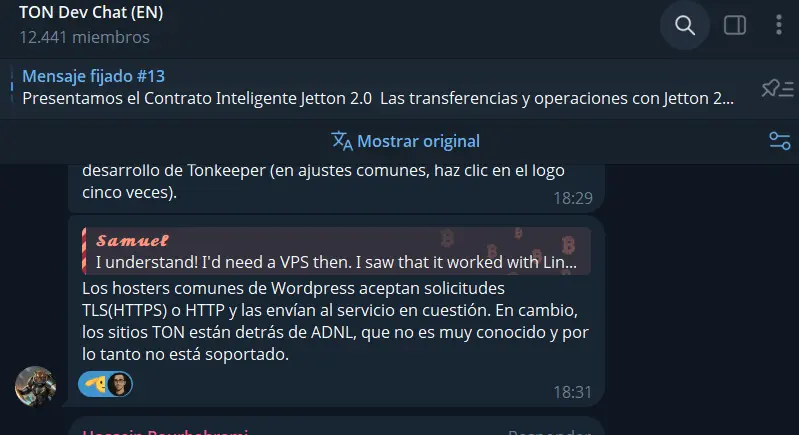Open the sender's profile avatar picture
The width and height of the screenshot is (799, 435).
point(35,386)
